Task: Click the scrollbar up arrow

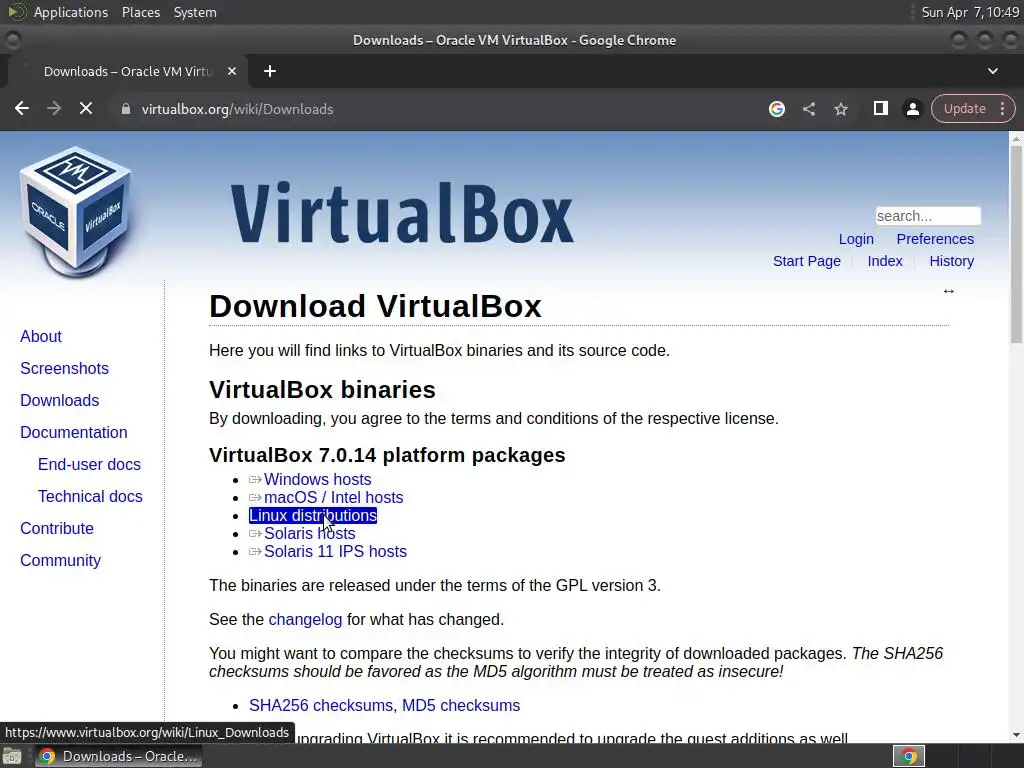Action: [x=1016, y=138]
